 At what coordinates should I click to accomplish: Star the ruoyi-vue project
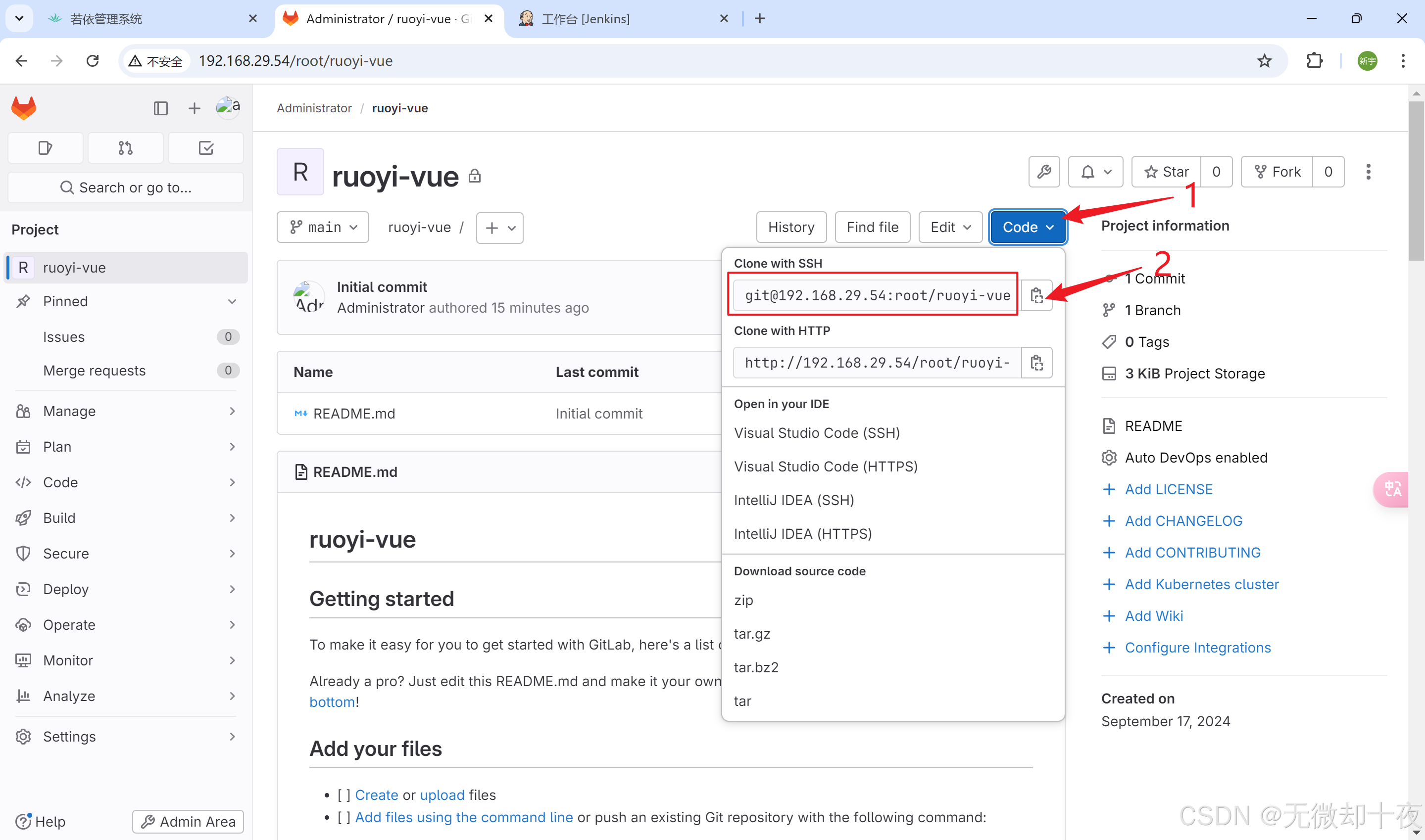point(1166,172)
